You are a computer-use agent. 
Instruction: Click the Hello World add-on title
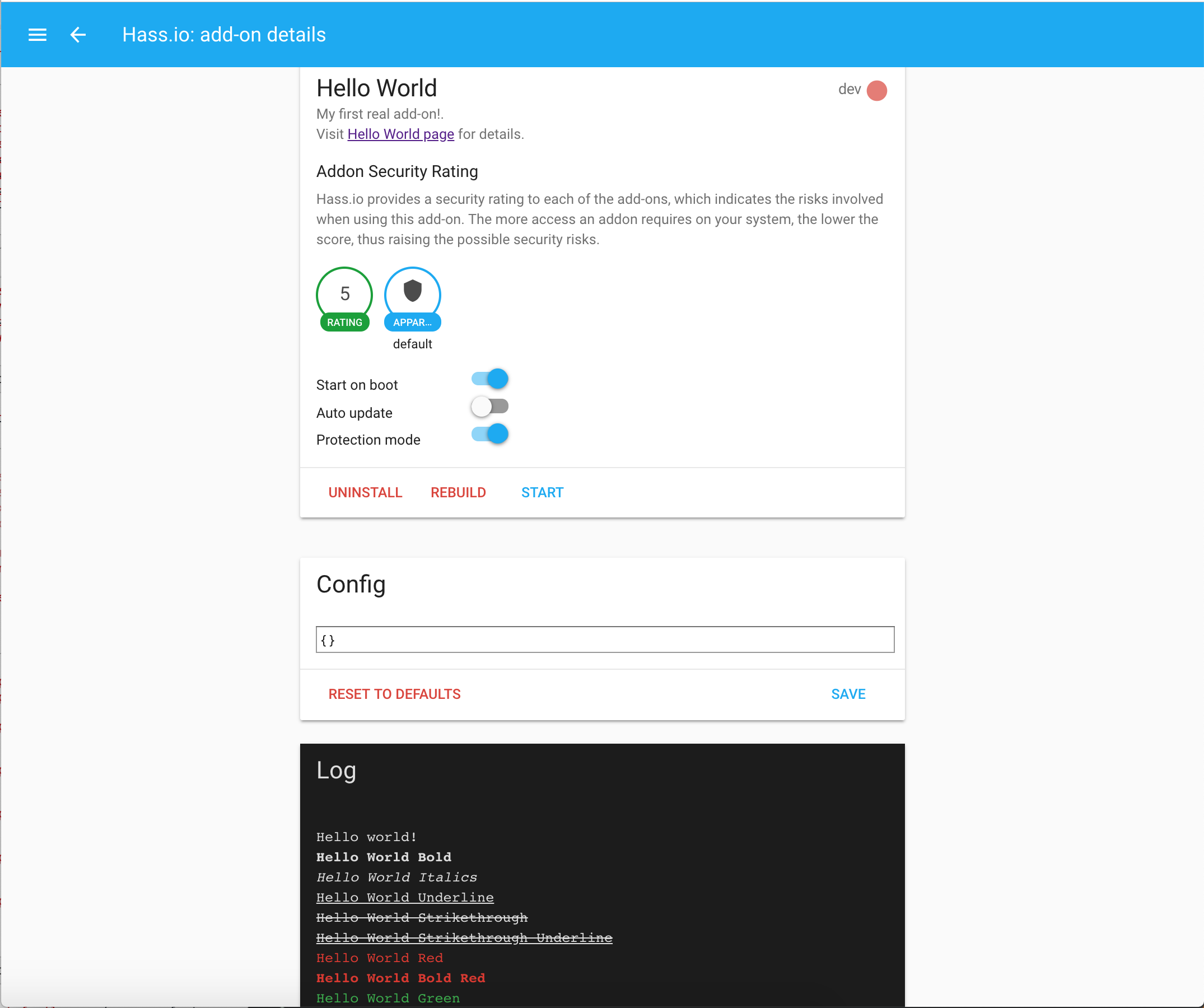pos(376,88)
